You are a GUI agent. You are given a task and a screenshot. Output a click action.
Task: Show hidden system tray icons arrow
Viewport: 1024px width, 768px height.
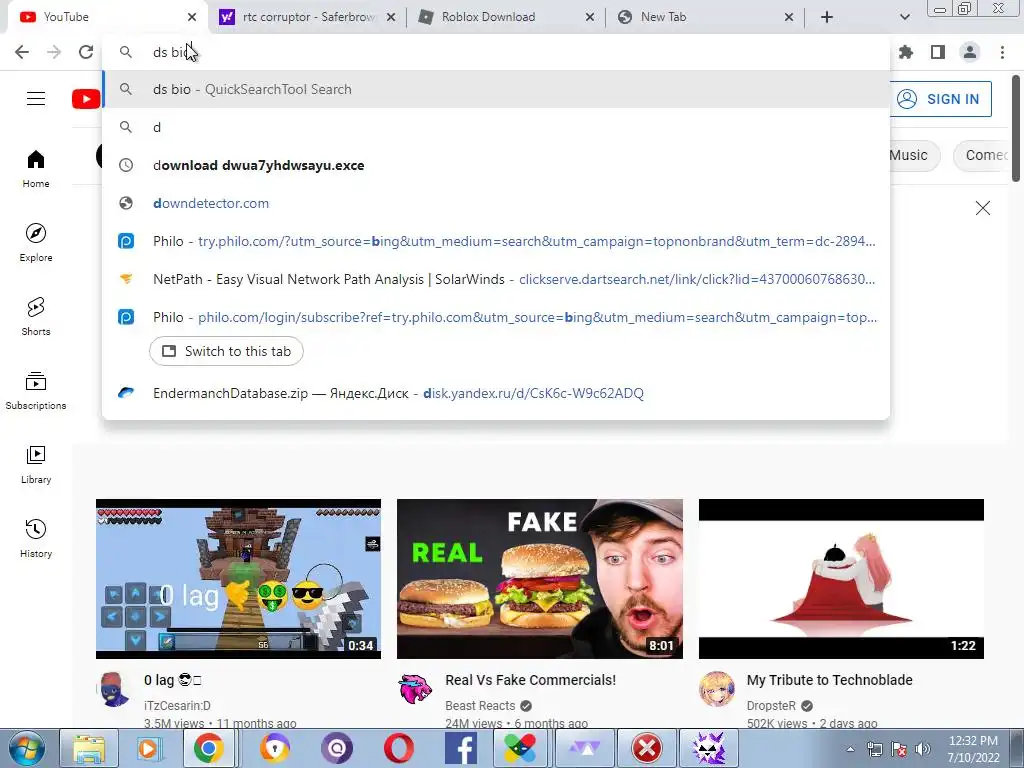pos(850,749)
